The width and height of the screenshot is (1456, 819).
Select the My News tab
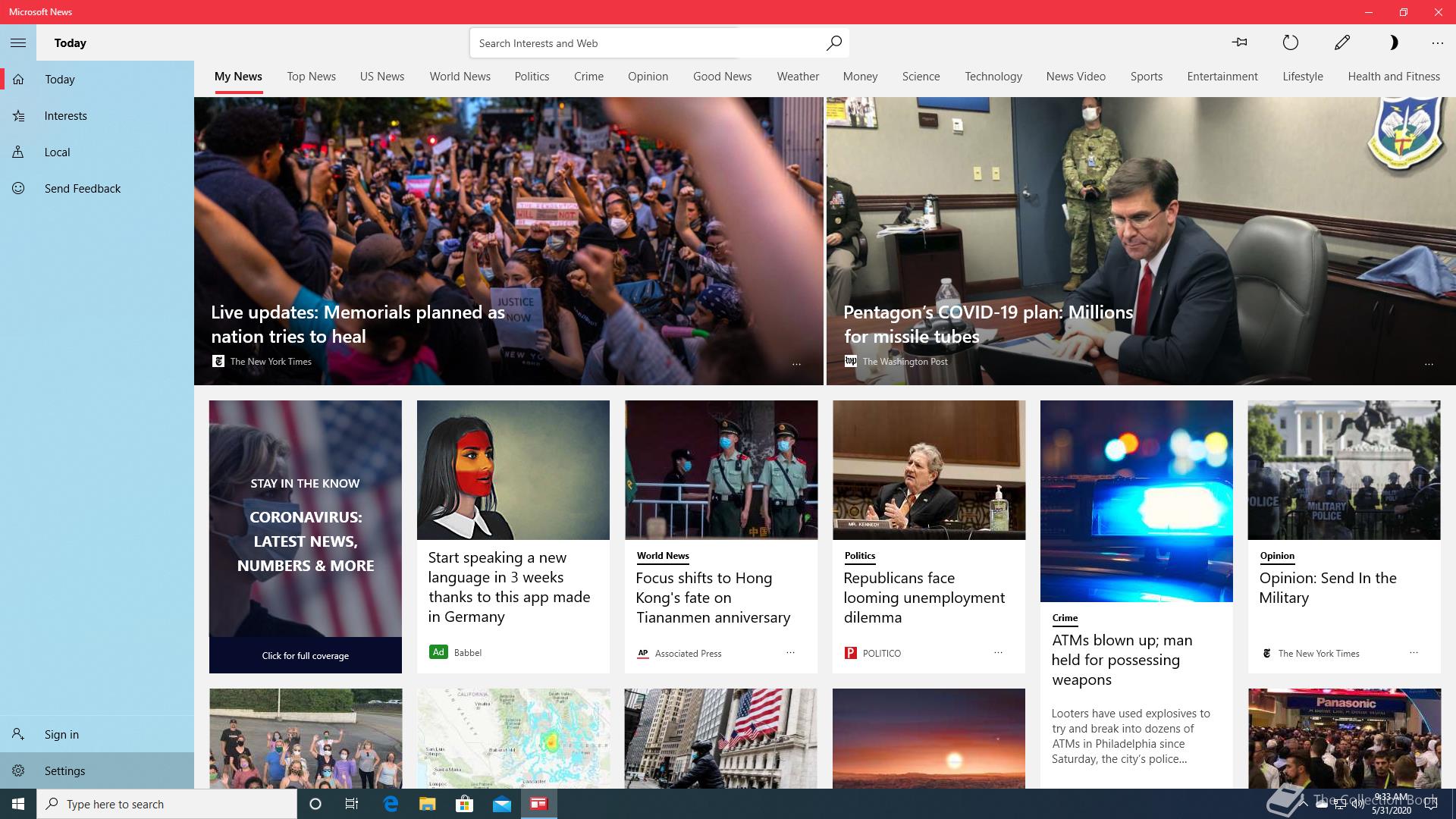[x=238, y=77]
